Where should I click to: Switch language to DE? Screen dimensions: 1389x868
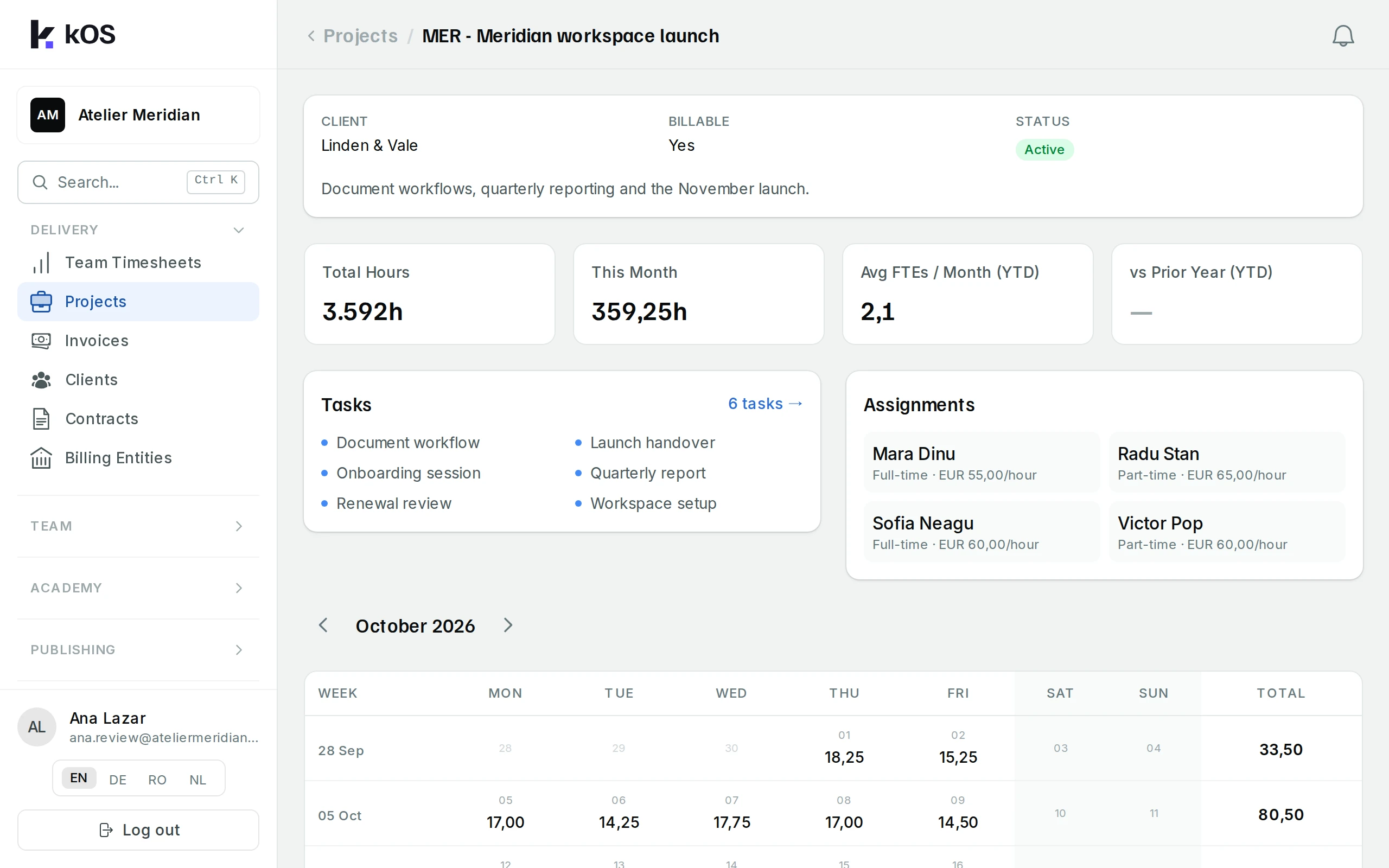point(118,779)
